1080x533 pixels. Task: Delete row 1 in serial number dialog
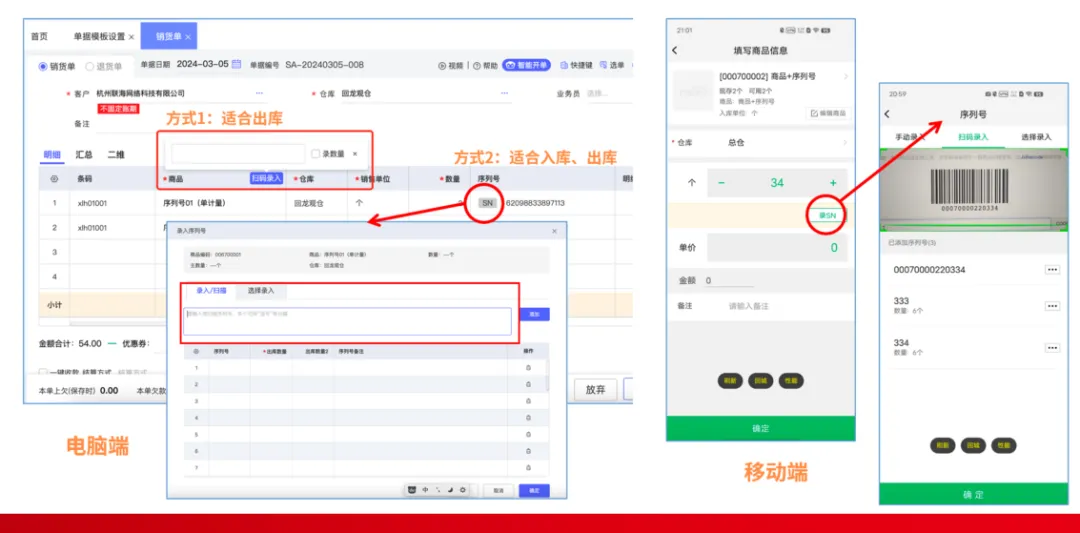528,368
